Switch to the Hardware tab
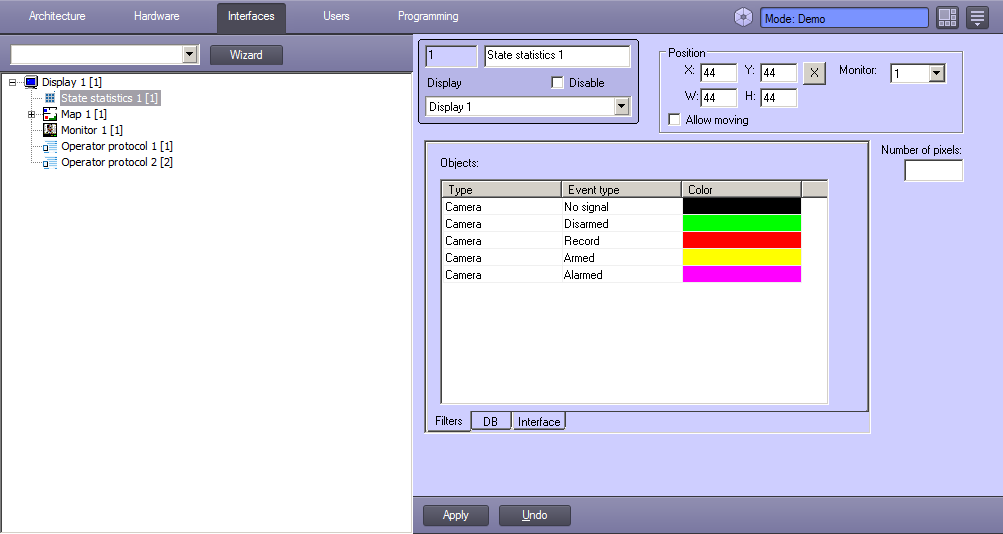 [x=156, y=17]
